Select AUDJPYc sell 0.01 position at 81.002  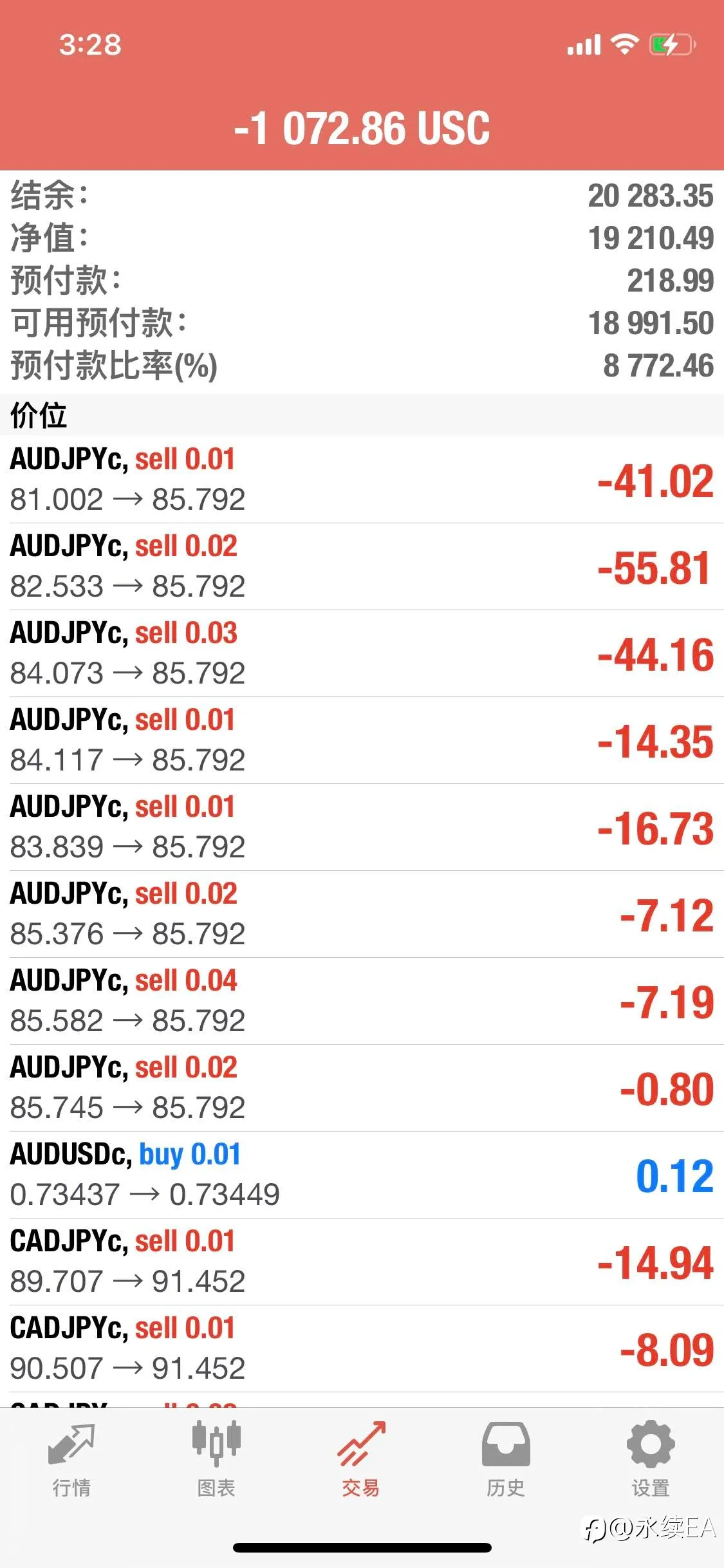coord(362,480)
